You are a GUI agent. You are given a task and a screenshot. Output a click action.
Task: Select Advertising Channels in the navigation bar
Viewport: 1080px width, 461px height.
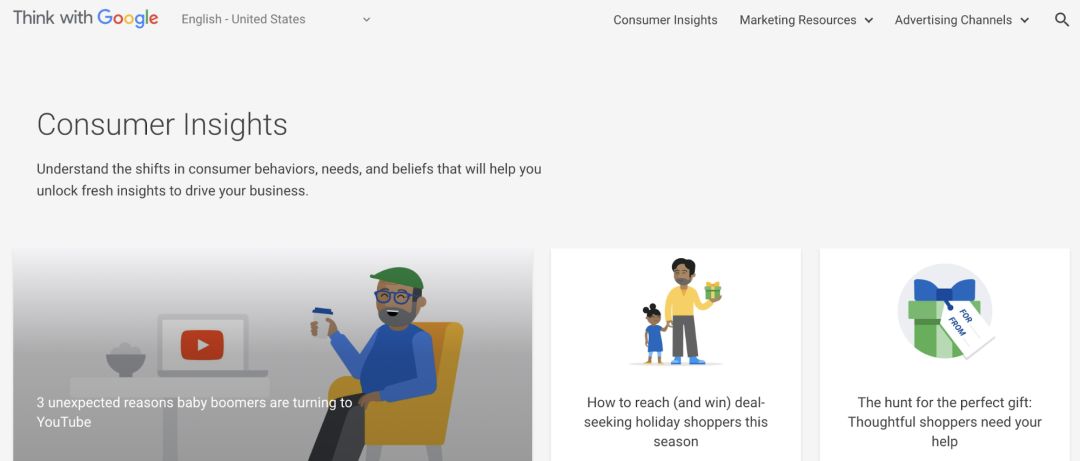(953, 20)
